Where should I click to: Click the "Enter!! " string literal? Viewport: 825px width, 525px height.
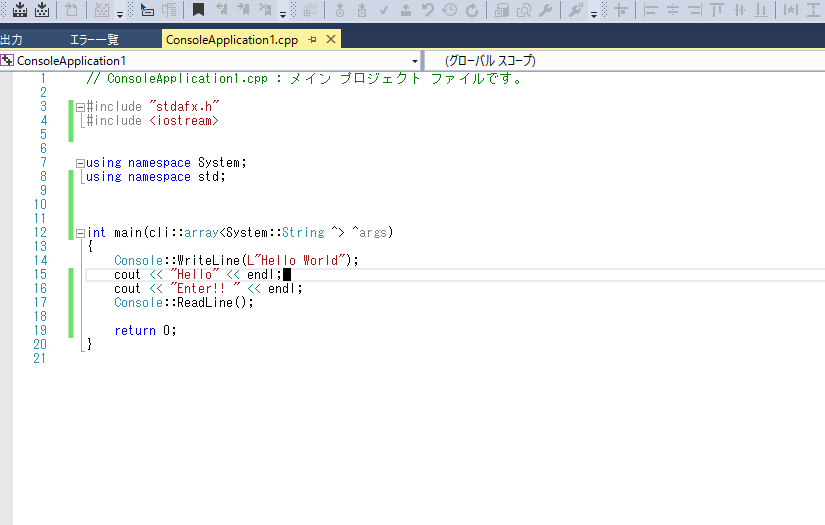pyautogui.click(x=205, y=289)
